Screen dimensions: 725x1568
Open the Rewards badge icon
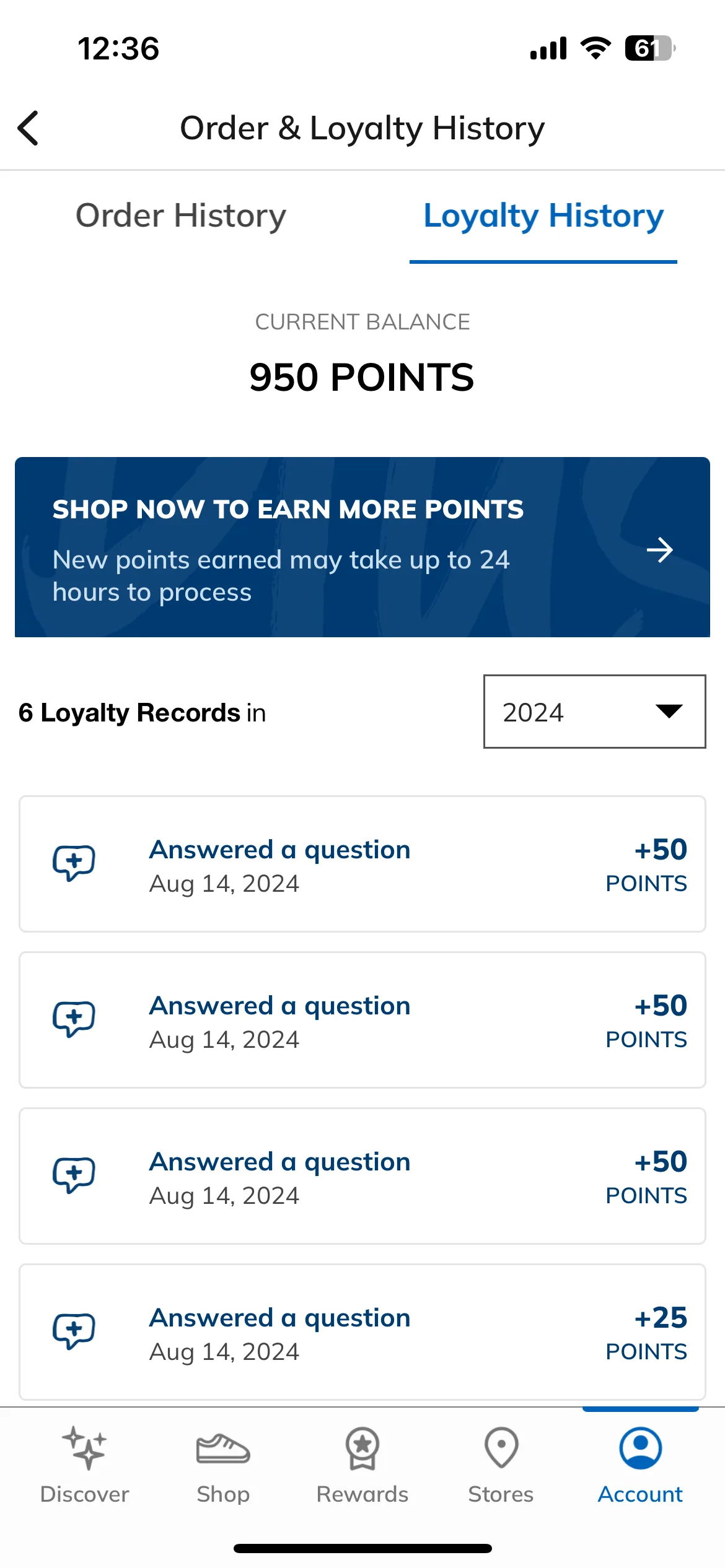click(362, 1448)
